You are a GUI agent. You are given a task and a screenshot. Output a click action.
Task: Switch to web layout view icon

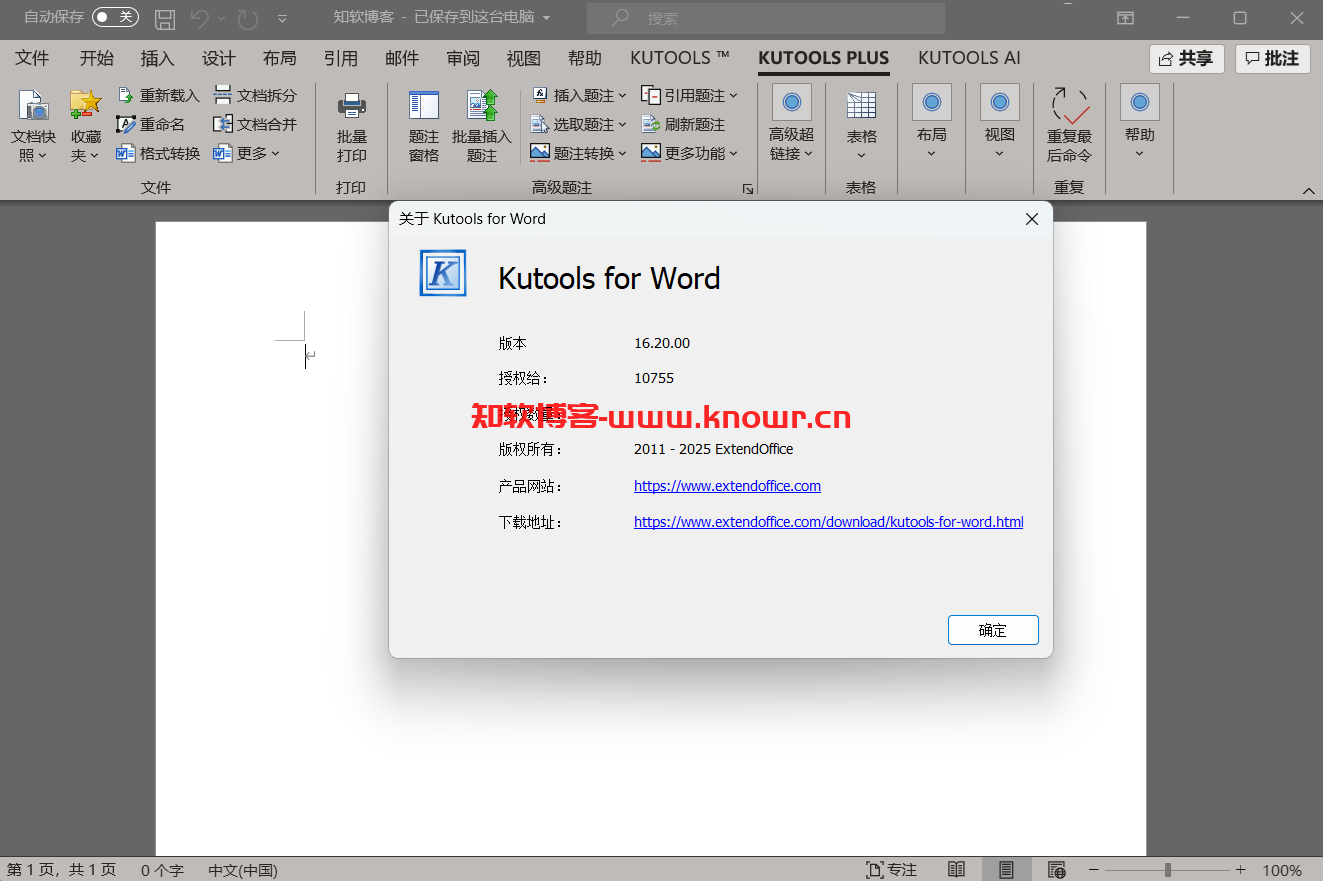pos(1056,870)
